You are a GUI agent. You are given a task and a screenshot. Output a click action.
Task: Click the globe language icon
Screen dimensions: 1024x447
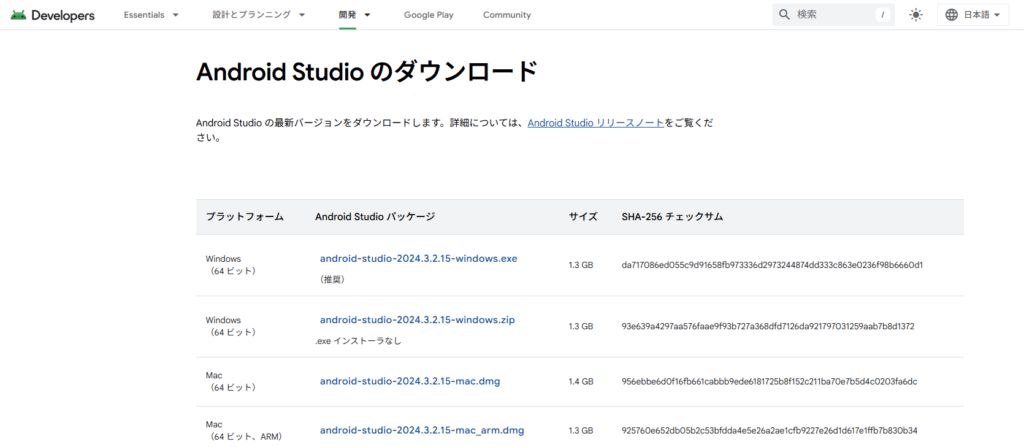click(x=952, y=14)
